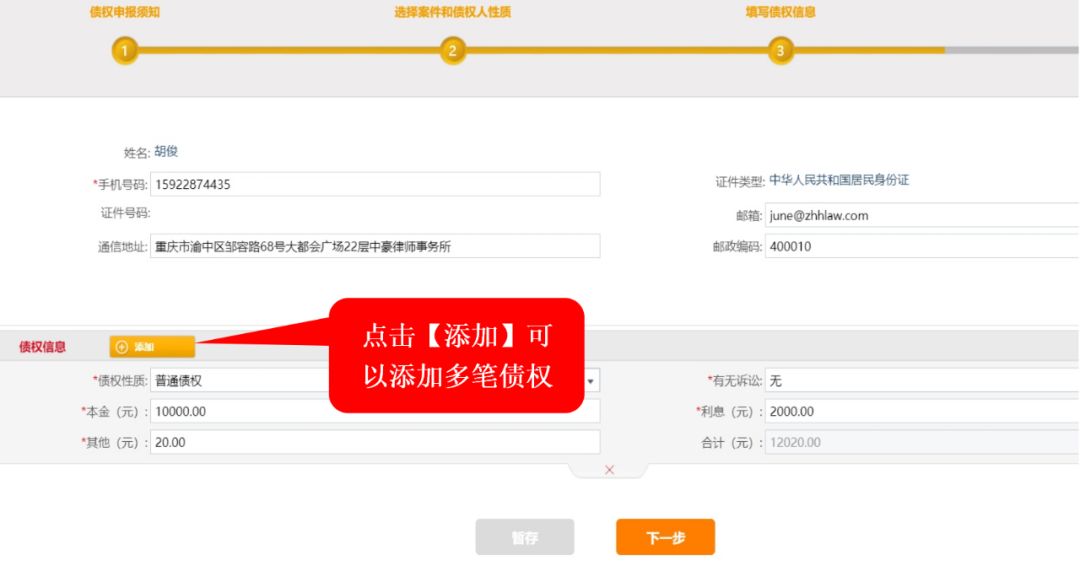Open the 有无诉讼 selection field
Viewport: 1080px width, 566px height.
coord(922,381)
